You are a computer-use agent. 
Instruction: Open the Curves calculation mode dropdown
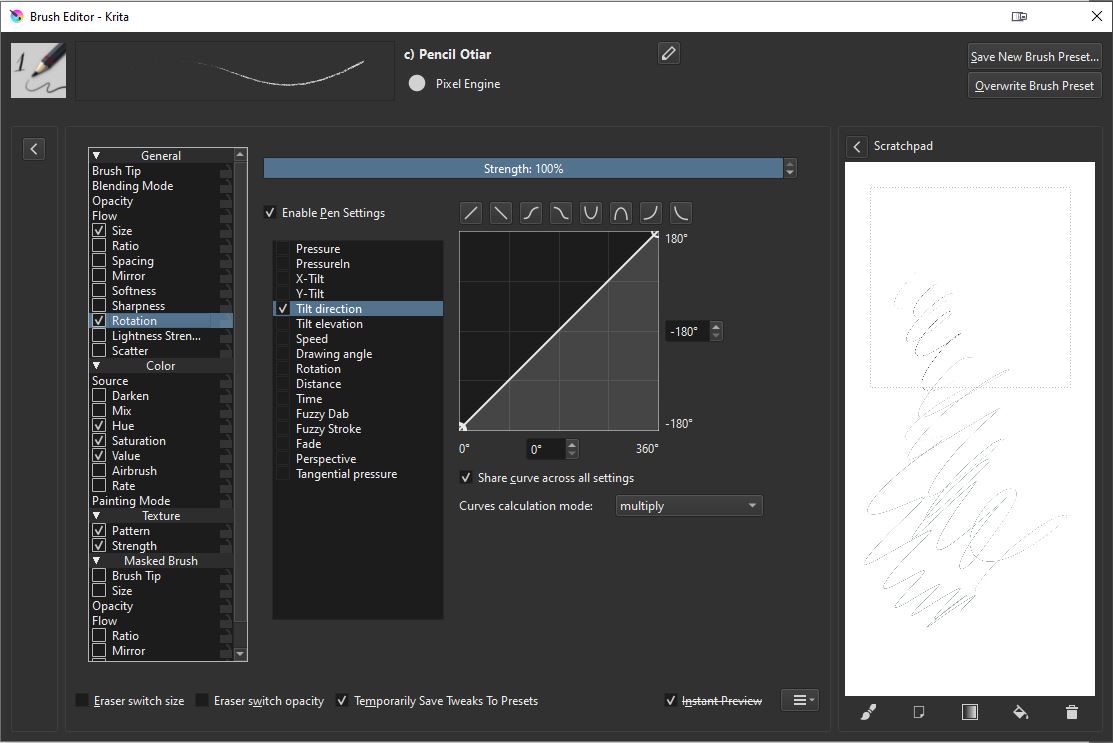pos(689,505)
